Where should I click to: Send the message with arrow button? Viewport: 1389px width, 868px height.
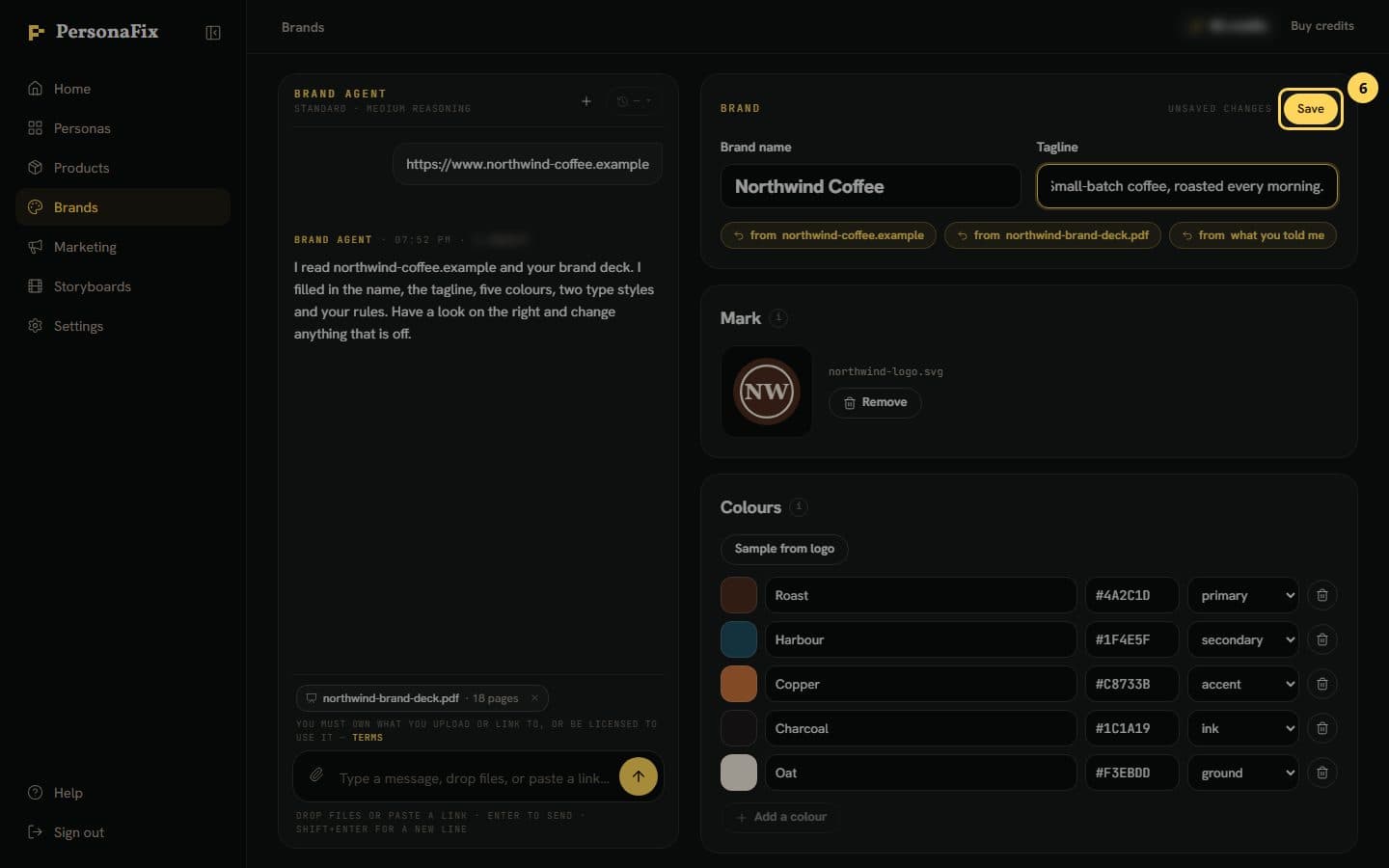click(x=638, y=776)
